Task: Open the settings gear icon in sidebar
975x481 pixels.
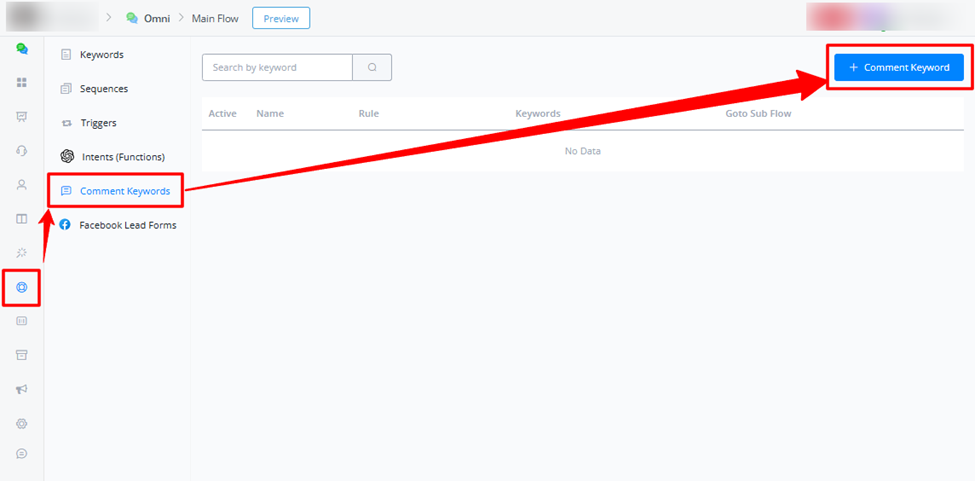Action: click(22, 423)
